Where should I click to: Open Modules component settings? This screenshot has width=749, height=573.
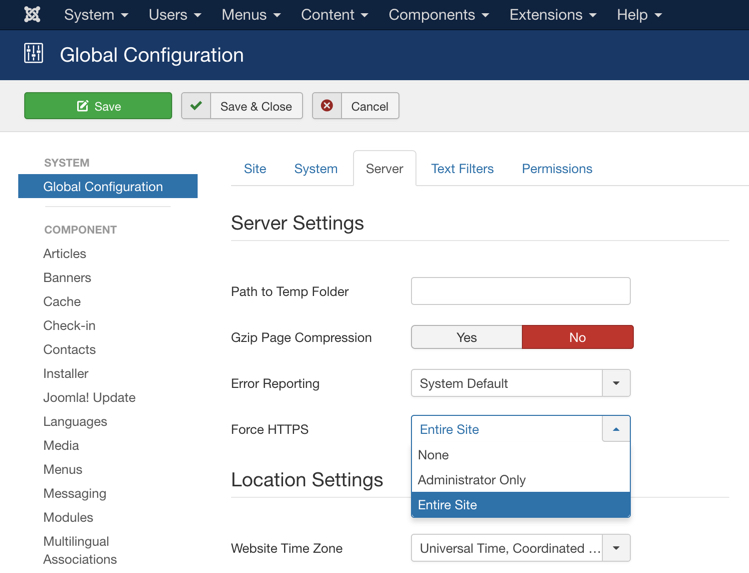click(x=68, y=517)
